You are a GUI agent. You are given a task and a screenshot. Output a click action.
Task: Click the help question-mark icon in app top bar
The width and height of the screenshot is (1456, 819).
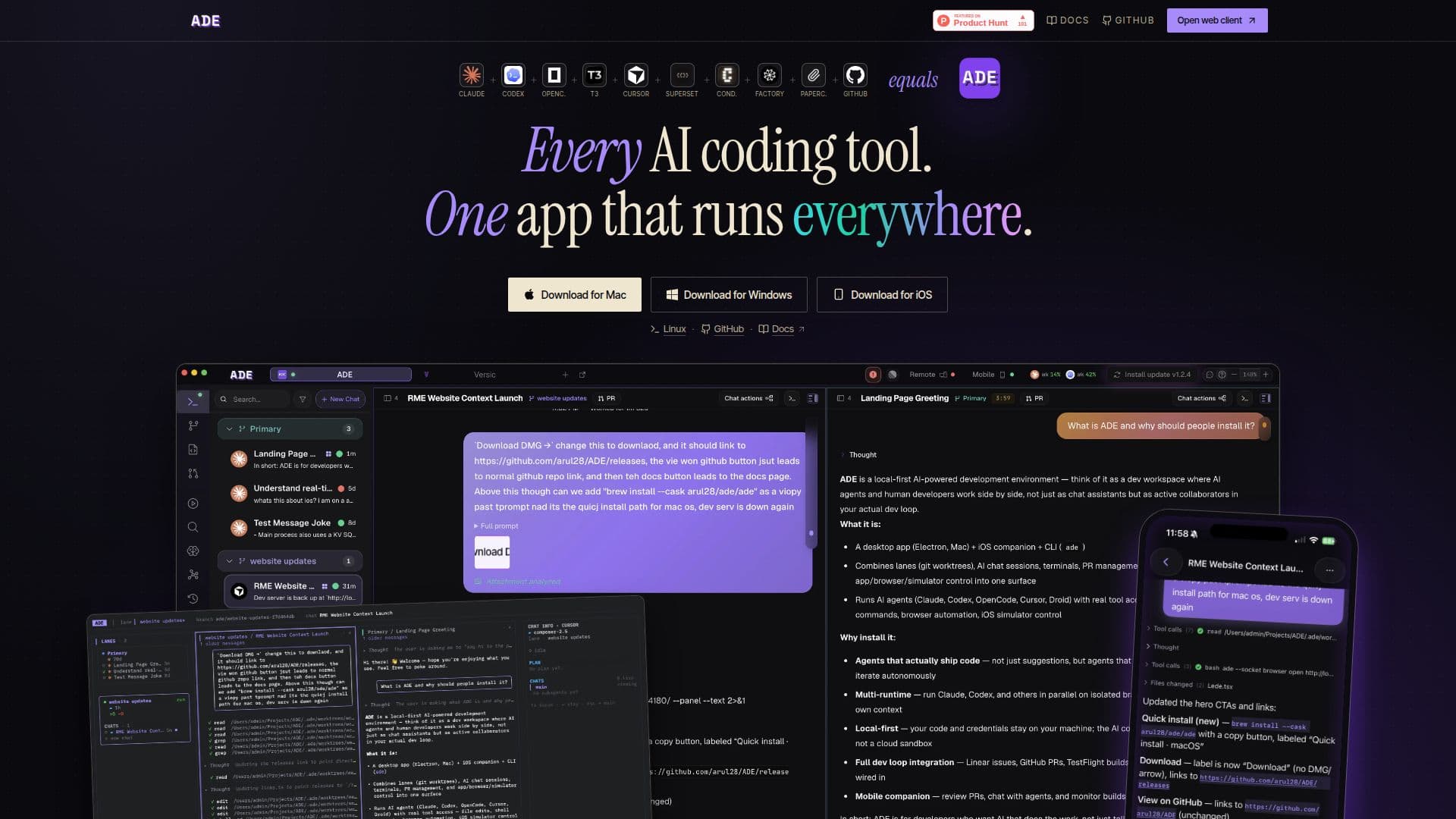(x=1222, y=375)
